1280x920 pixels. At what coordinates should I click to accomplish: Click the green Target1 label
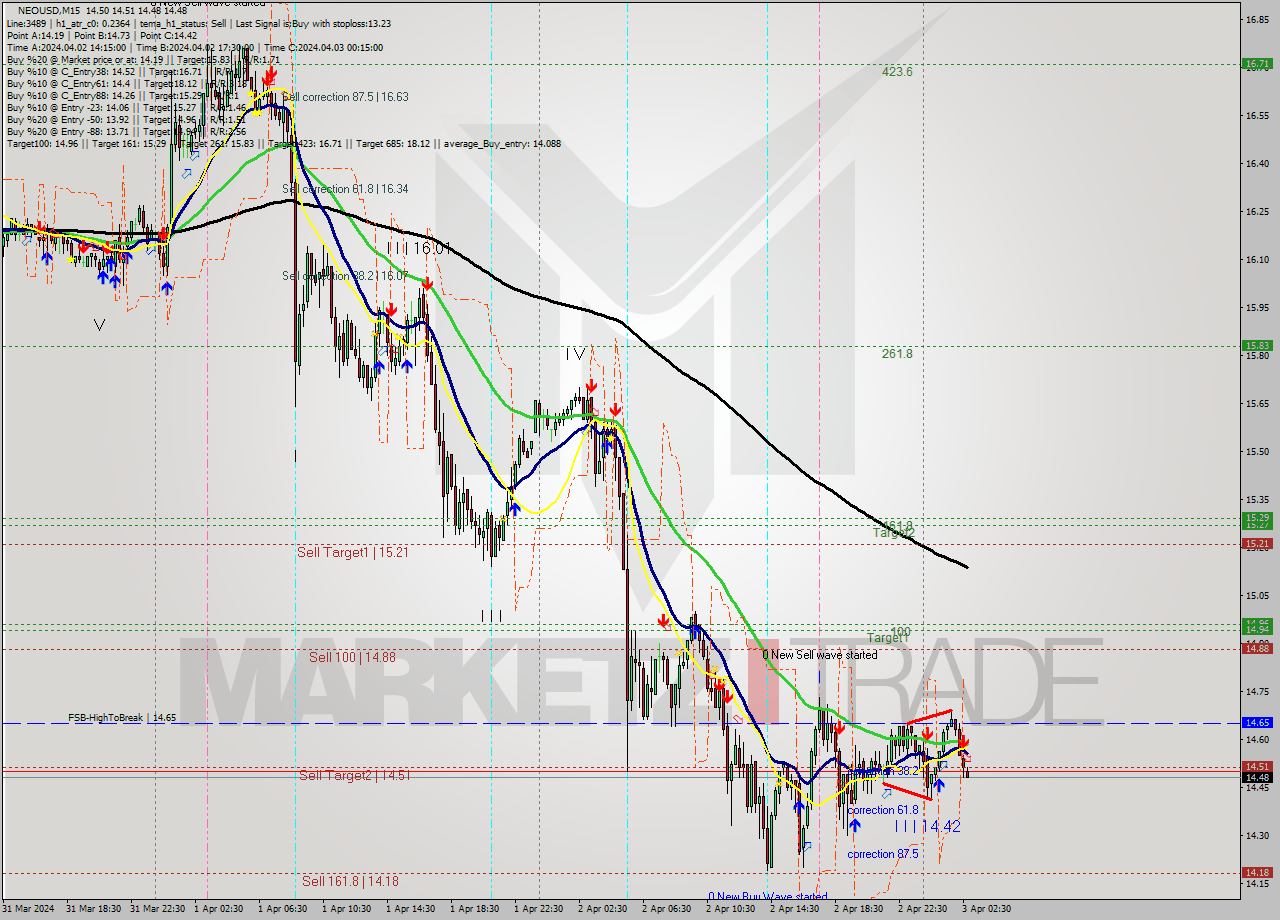(x=888, y=638)
